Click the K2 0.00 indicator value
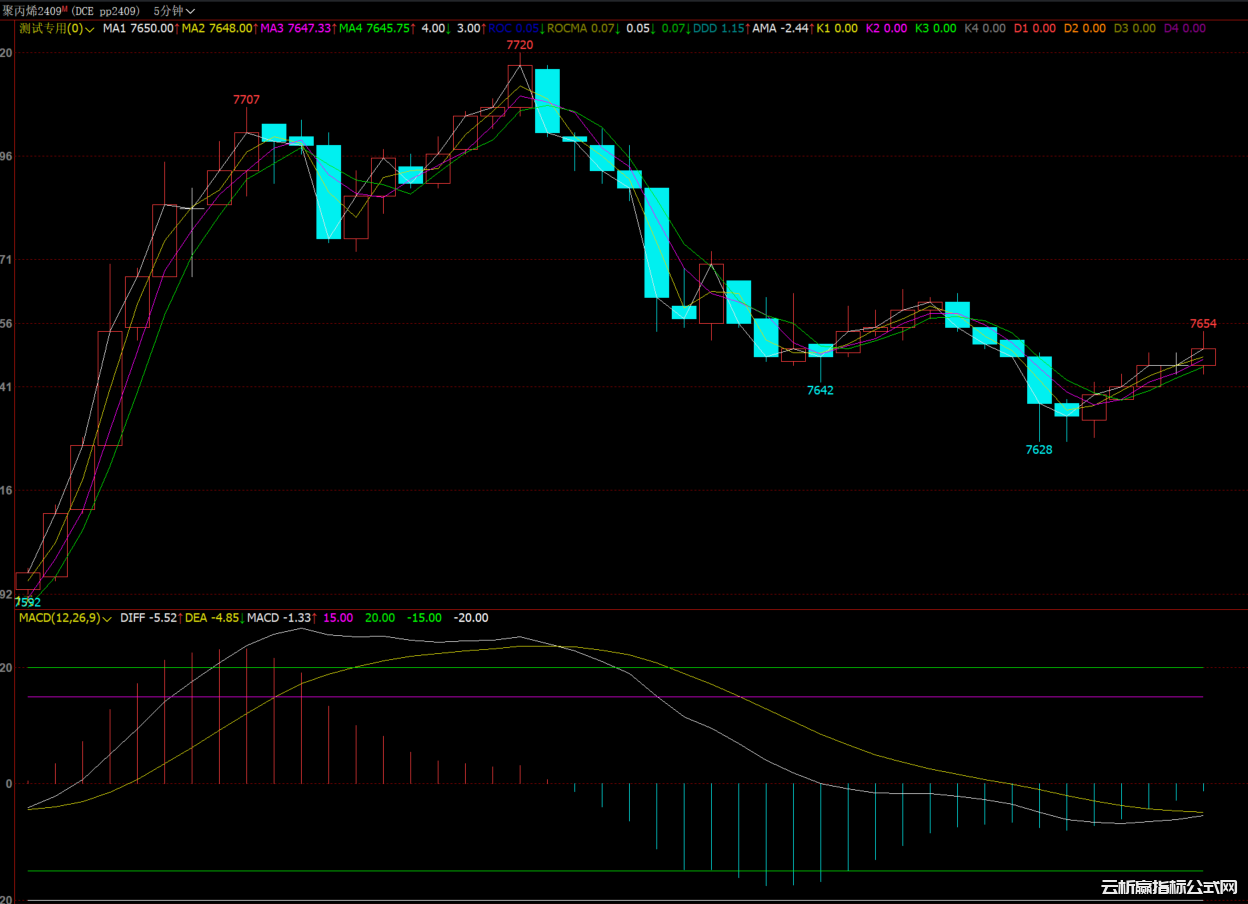 [x=886, y=28]
